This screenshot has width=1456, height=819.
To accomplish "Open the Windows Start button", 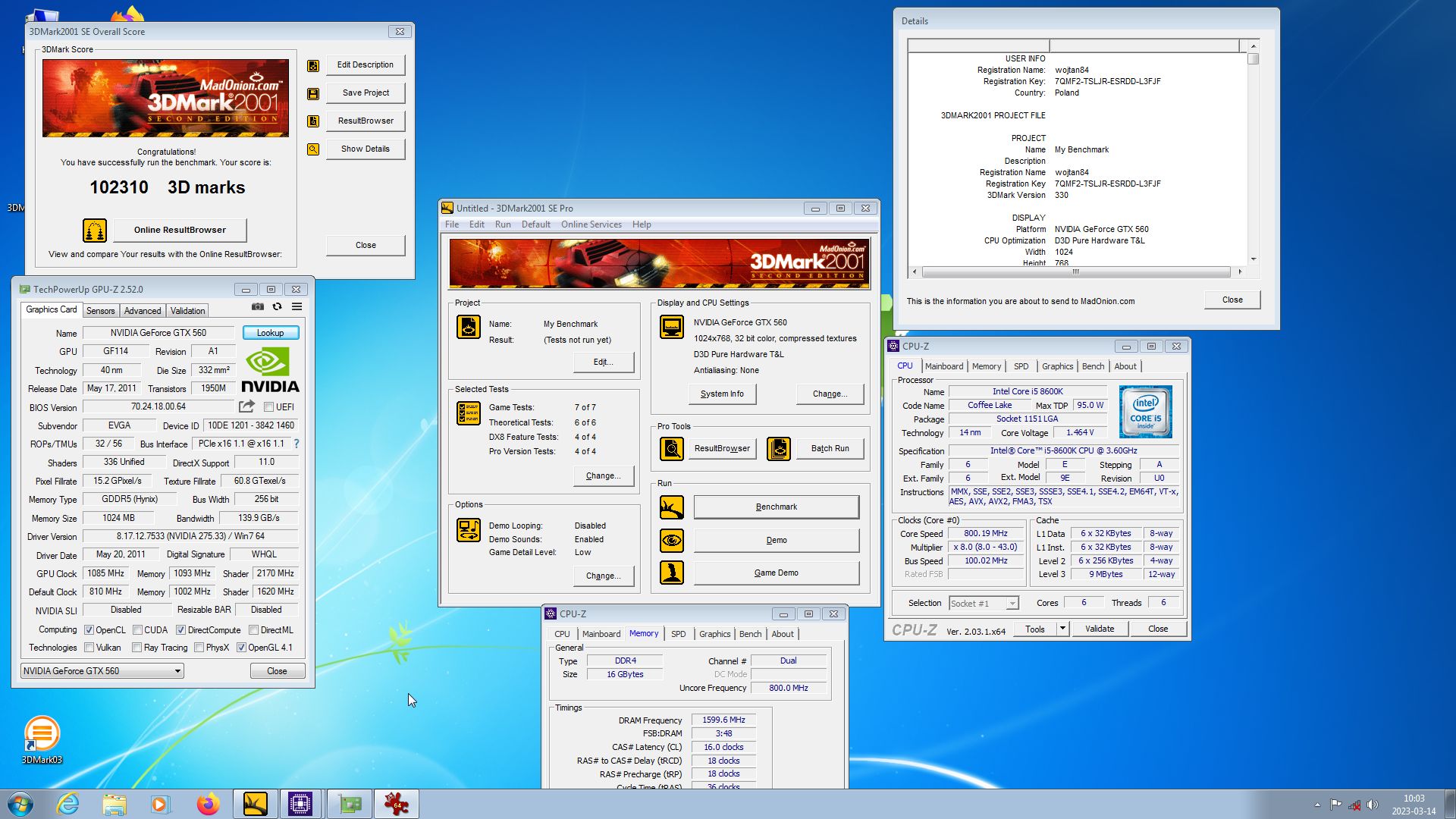I will (x=20, y=804).
